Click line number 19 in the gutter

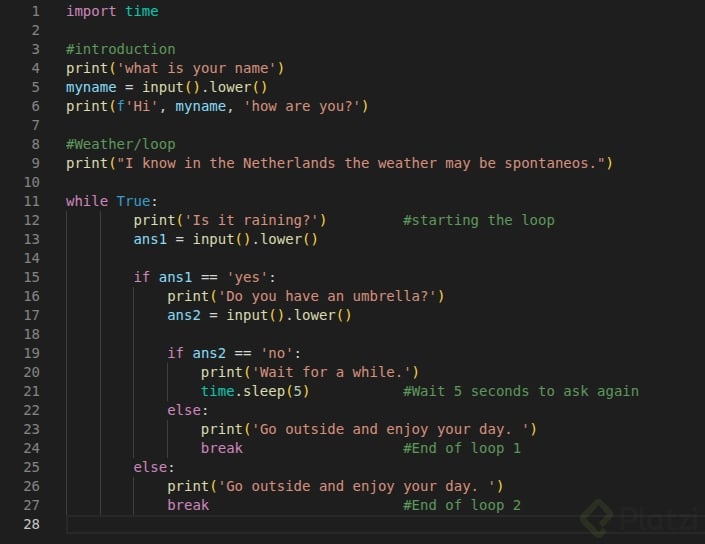click(x=31, y=353)
